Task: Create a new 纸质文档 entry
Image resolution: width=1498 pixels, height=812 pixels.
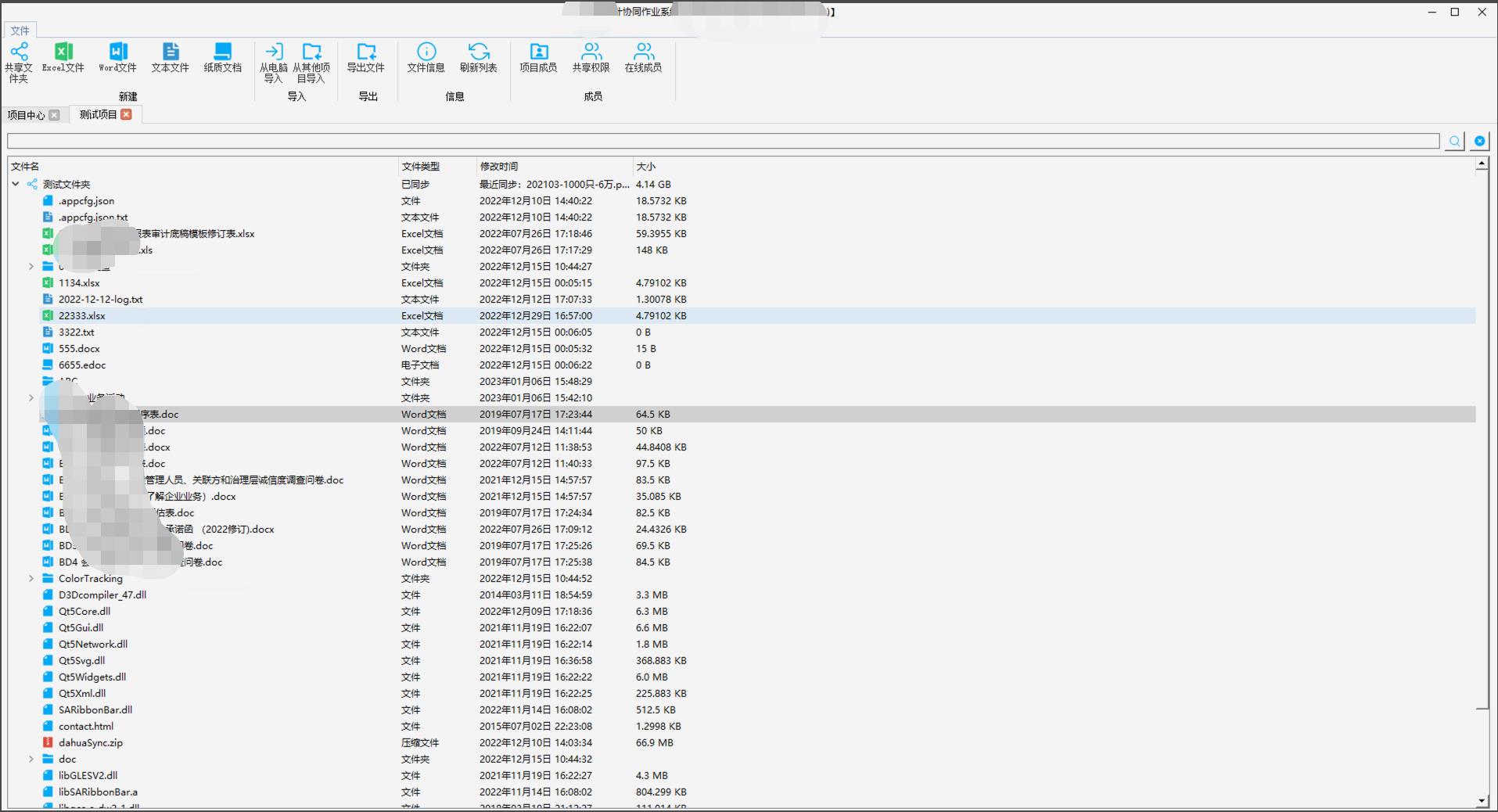Action: (223, 59)
